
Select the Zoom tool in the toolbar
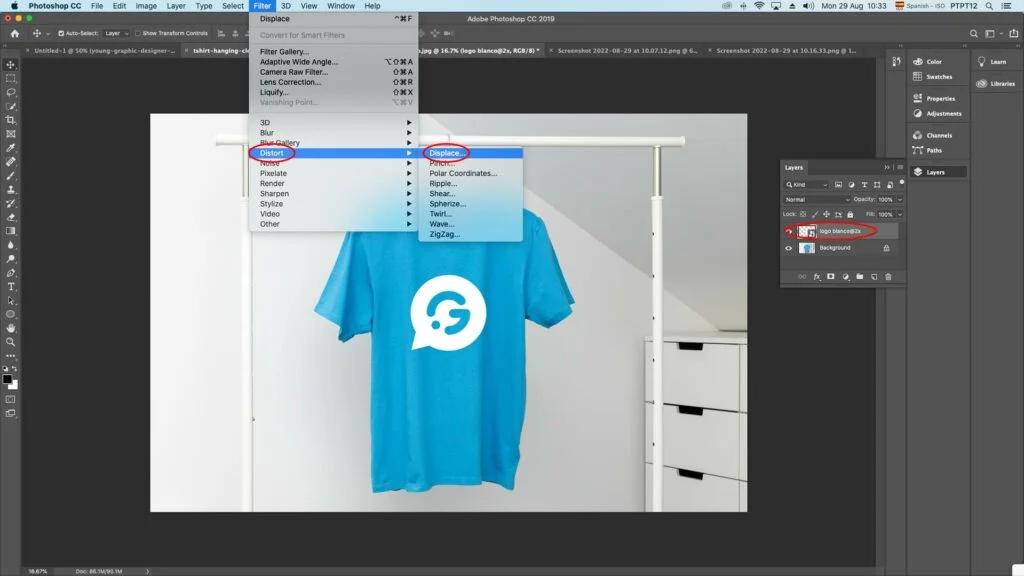click(x=10, y=342)
